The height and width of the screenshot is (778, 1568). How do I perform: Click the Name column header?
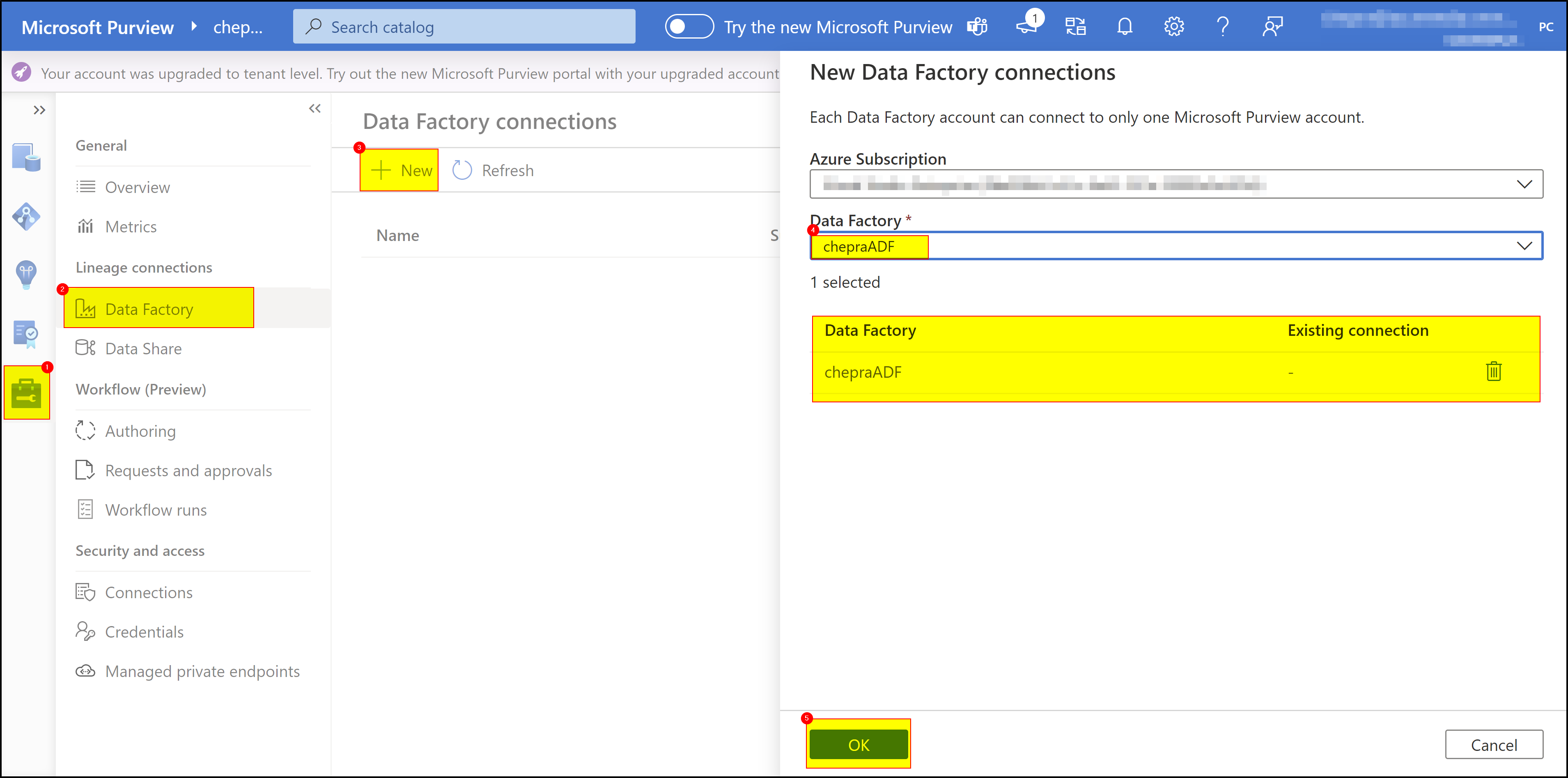pos(397,236)
